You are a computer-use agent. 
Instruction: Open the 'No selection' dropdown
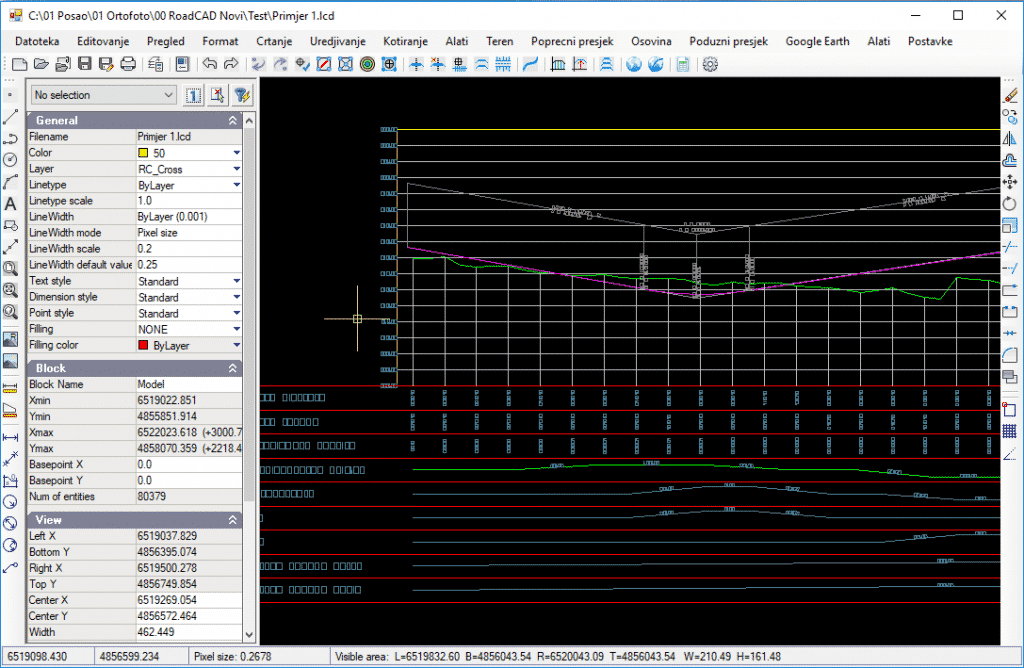[x=103, y=95]
